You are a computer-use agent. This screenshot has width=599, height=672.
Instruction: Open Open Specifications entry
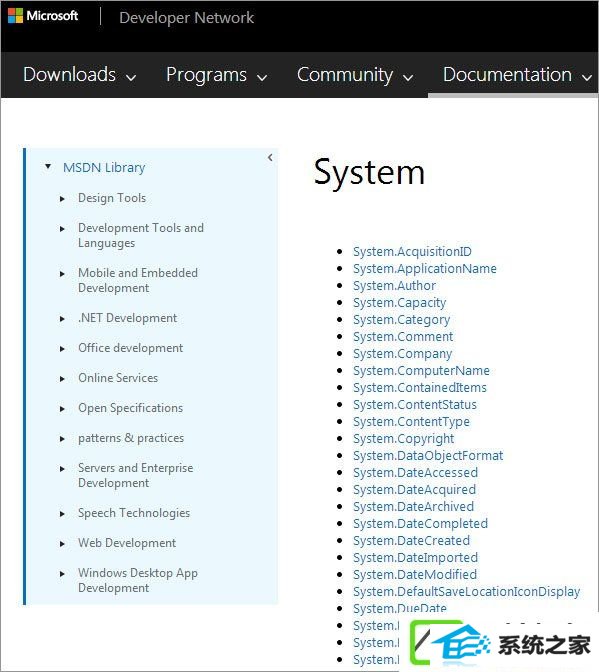click(130, 408)
